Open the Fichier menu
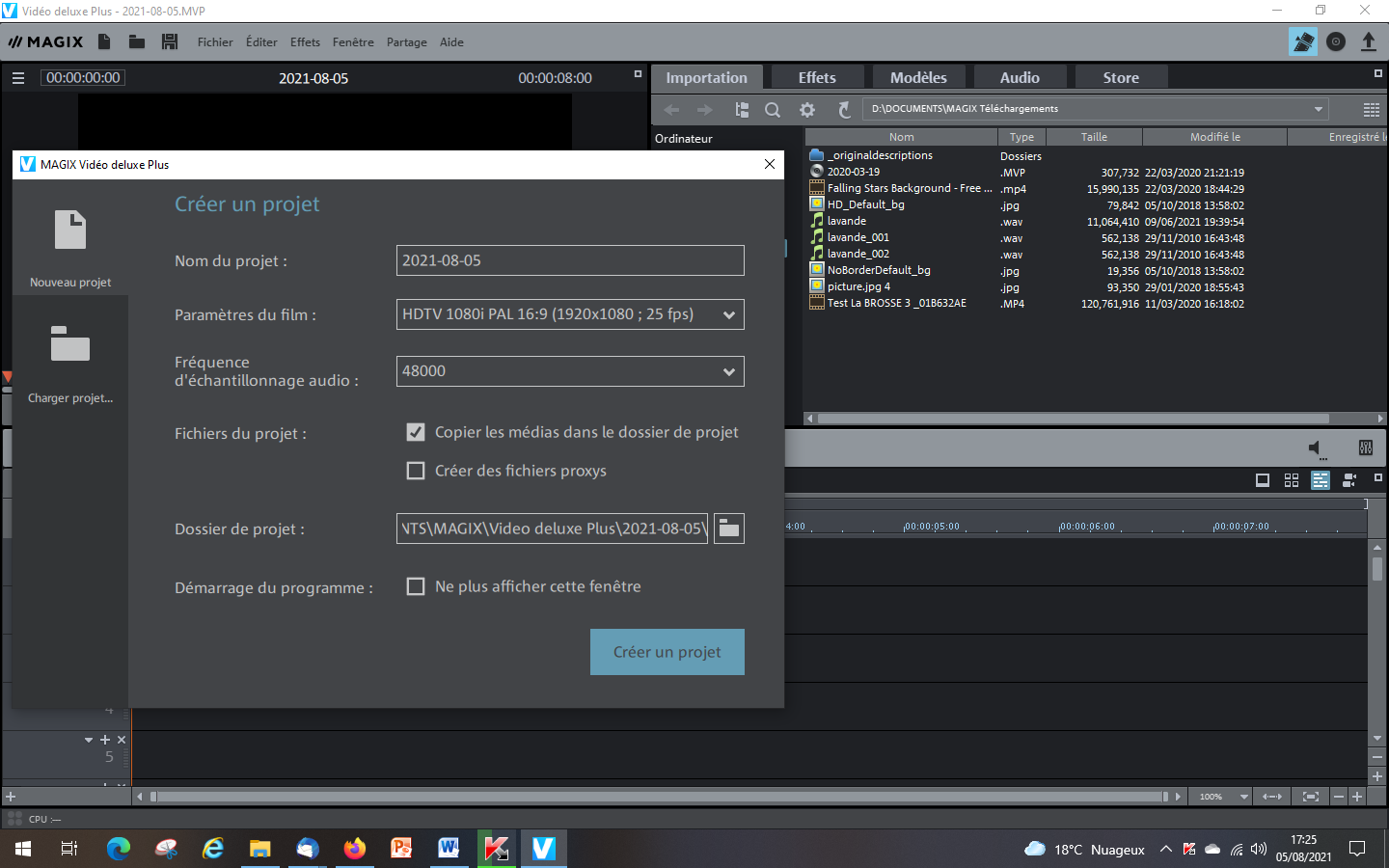Screen dimensions: 1389x868 coord(215,42)
